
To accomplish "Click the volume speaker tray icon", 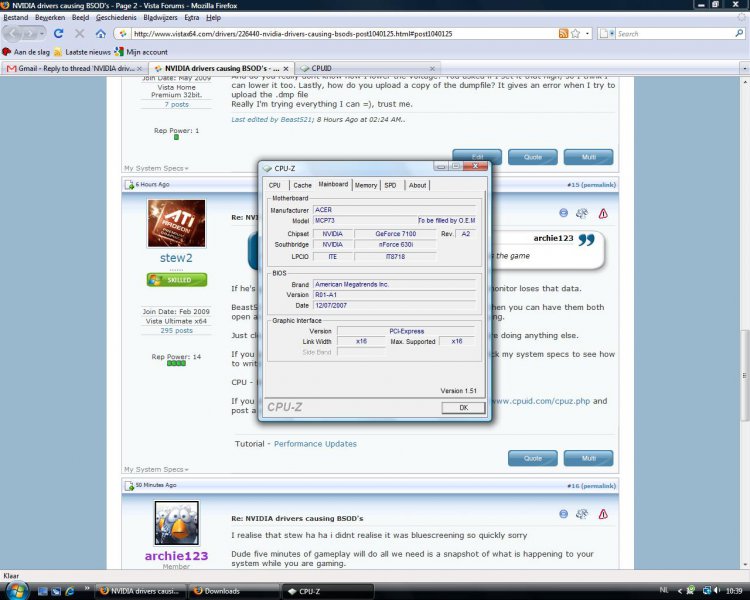I will click(717, 590).
